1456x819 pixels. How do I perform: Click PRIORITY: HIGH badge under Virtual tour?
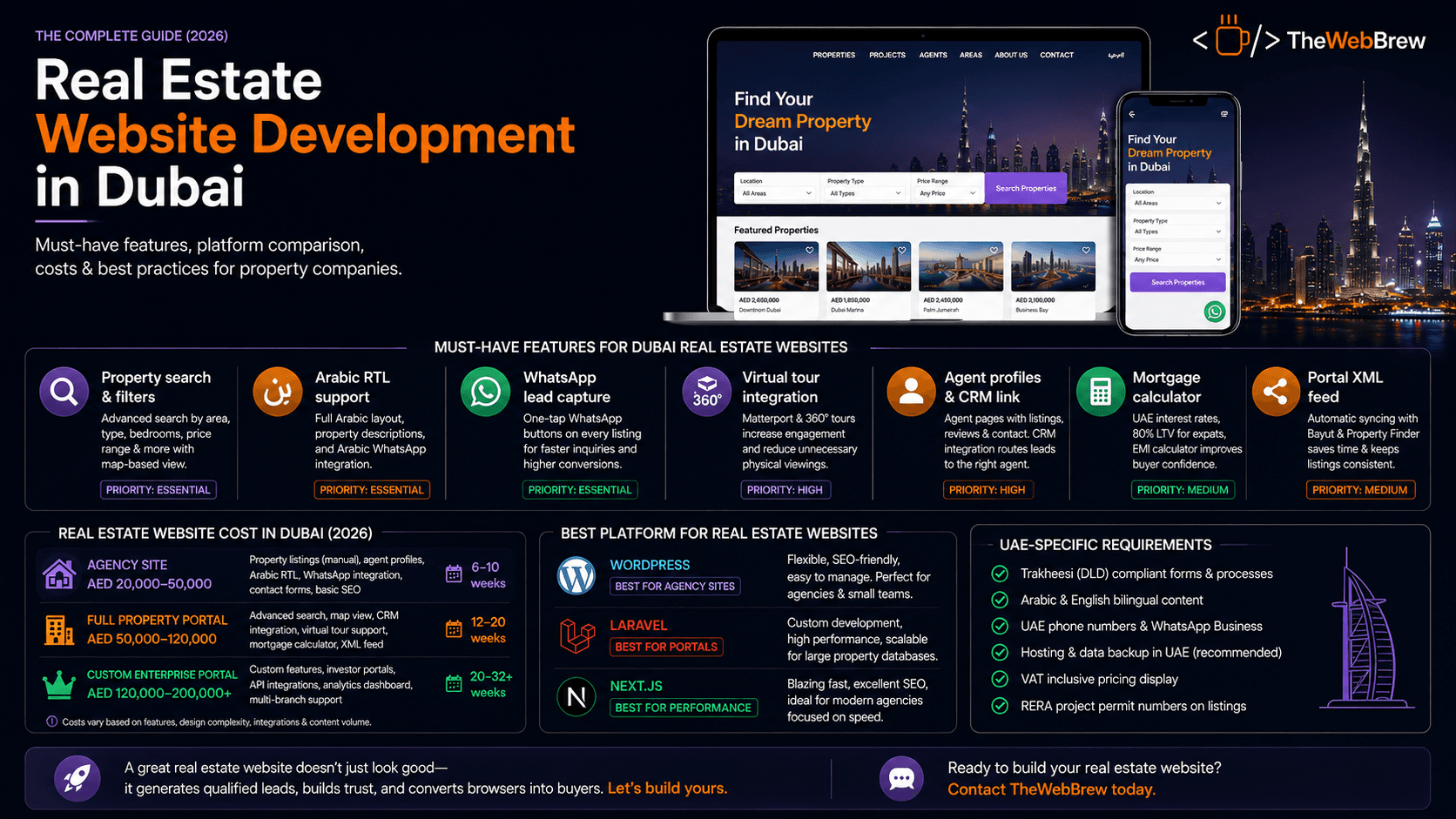coord(785,490)
